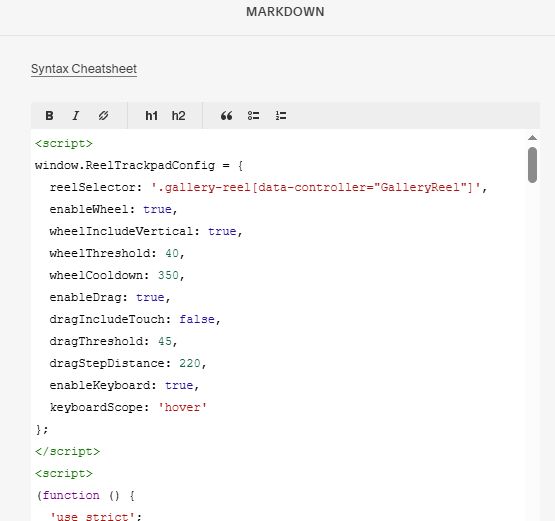The image size is (555, 521).
Task: Click the opening script tag line
Action: pyautogui.click(x=64, y=143)
